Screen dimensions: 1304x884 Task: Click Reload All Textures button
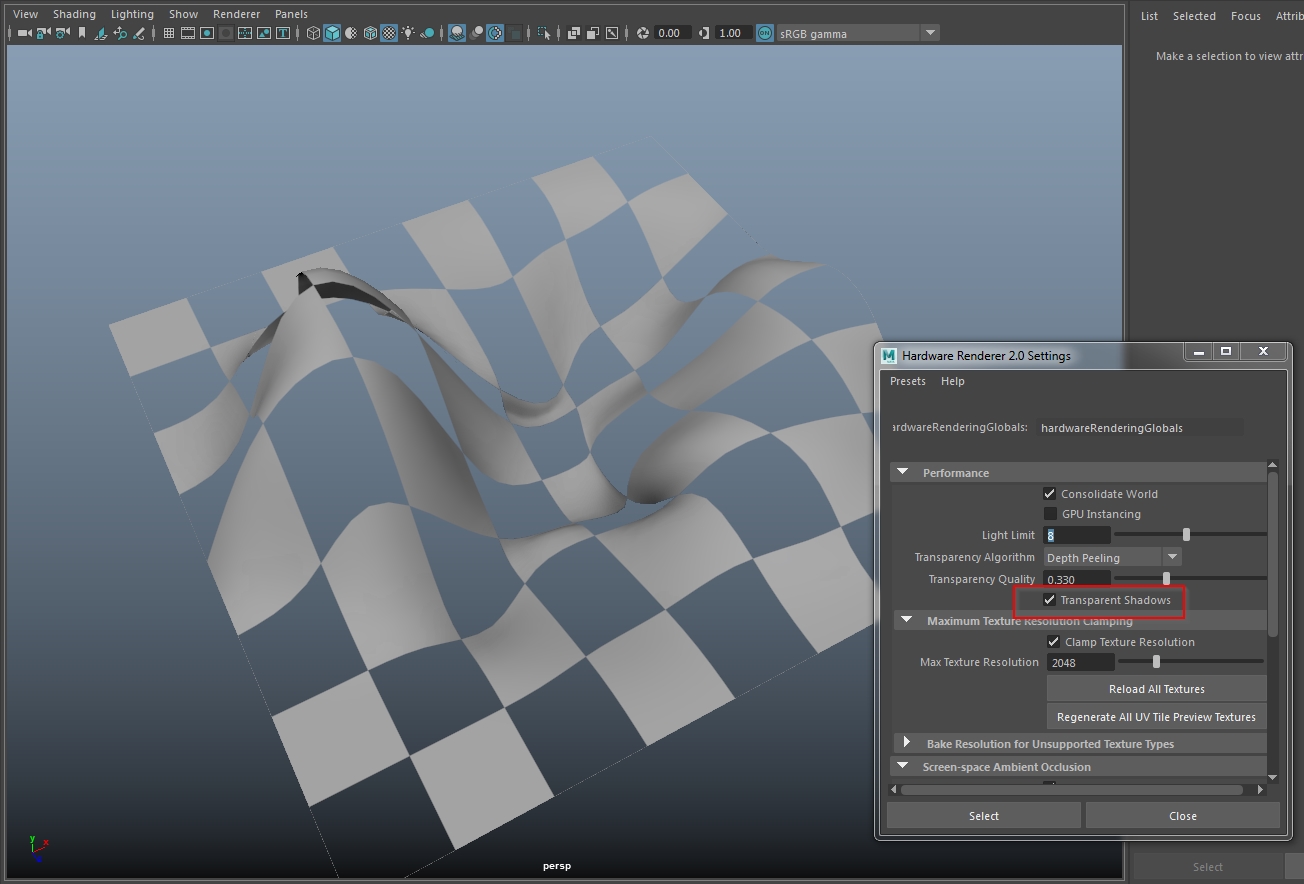coord(1156,689)
